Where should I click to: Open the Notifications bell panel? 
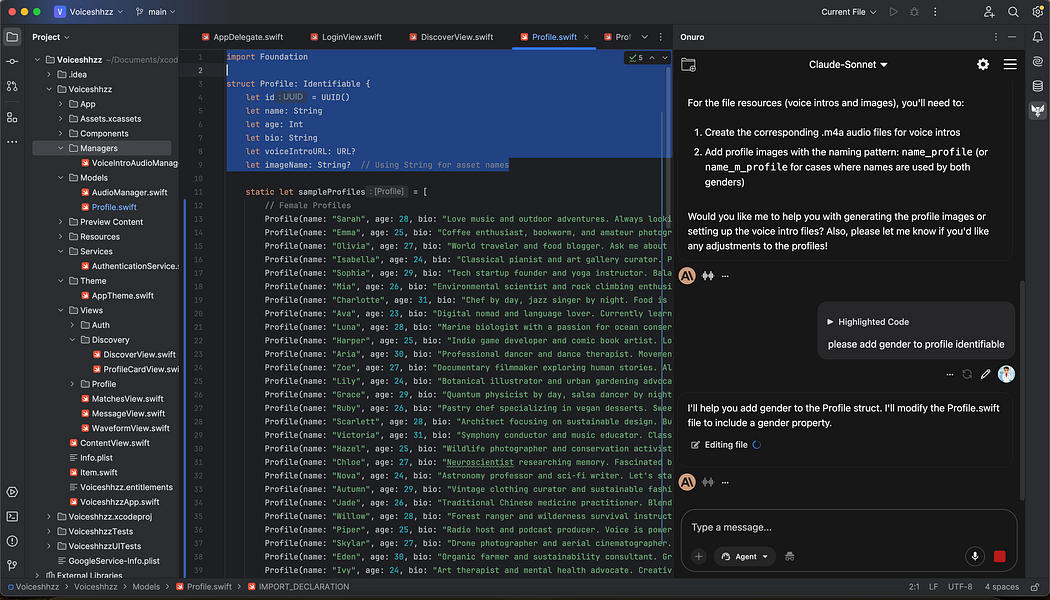(1038, 38)
